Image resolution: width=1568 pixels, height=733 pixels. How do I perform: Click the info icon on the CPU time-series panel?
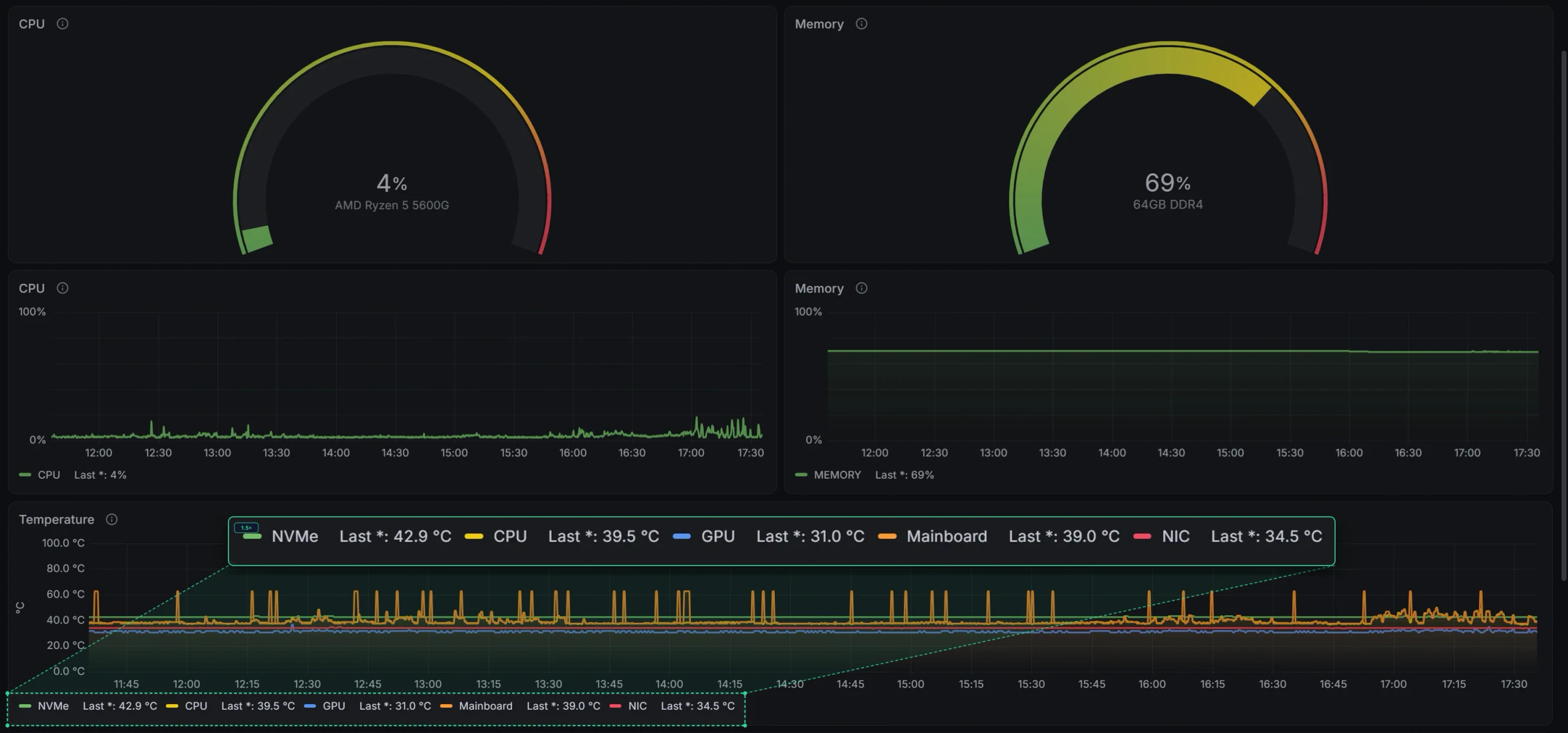tap(62, 288)
